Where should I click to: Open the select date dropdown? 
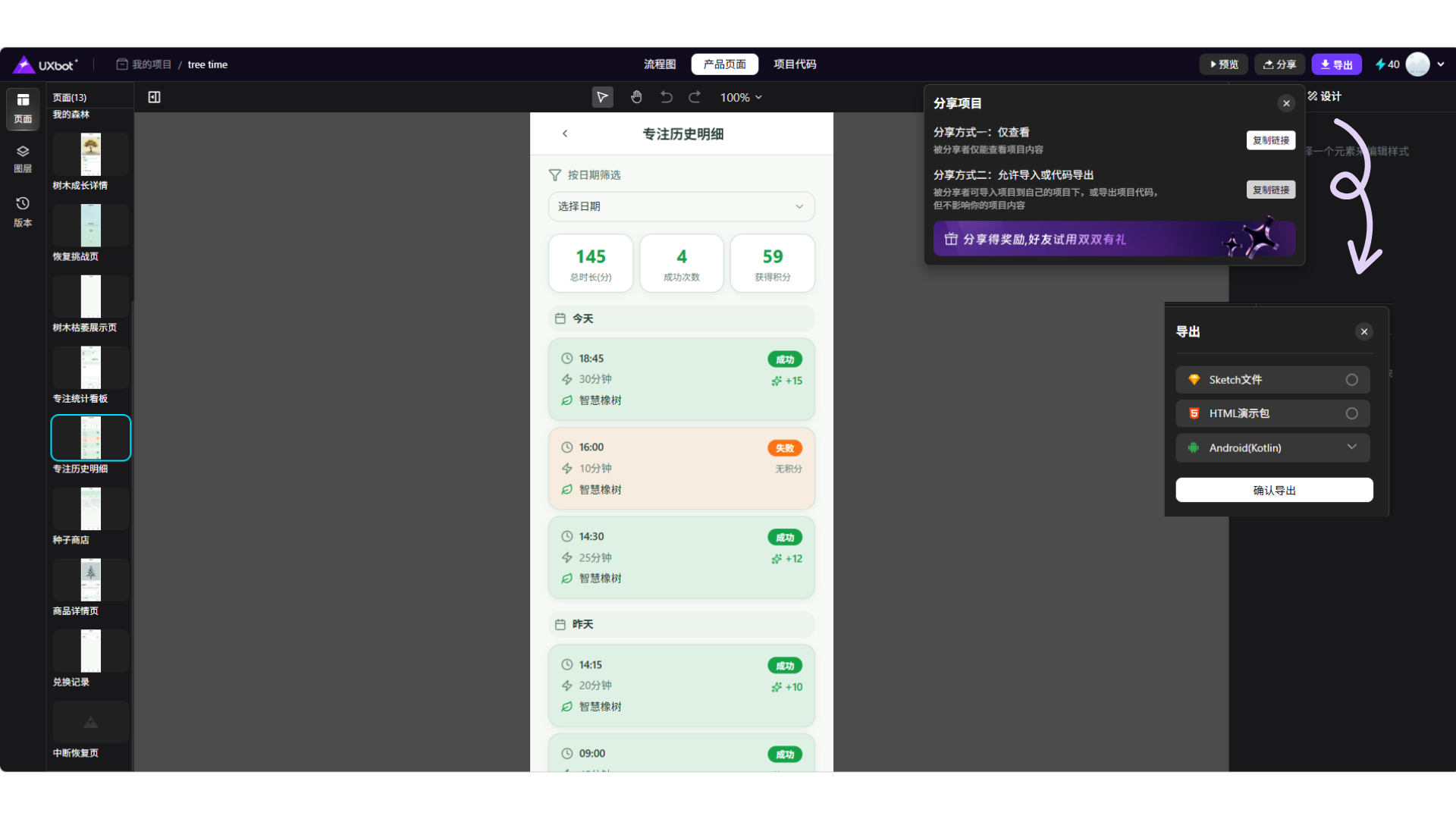(x=681, y=206)
